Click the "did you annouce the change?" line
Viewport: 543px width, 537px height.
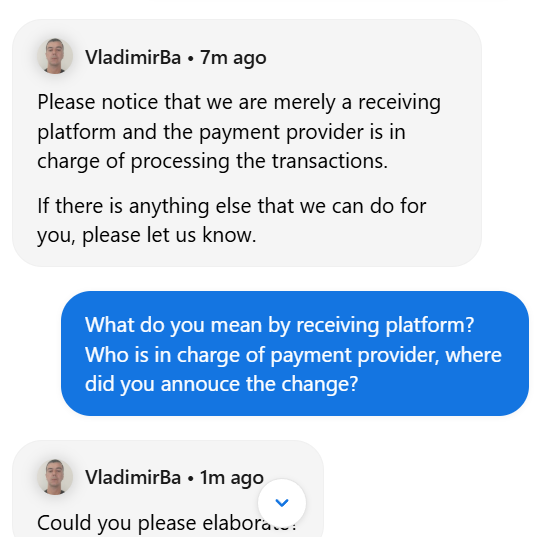click(221, 385)
